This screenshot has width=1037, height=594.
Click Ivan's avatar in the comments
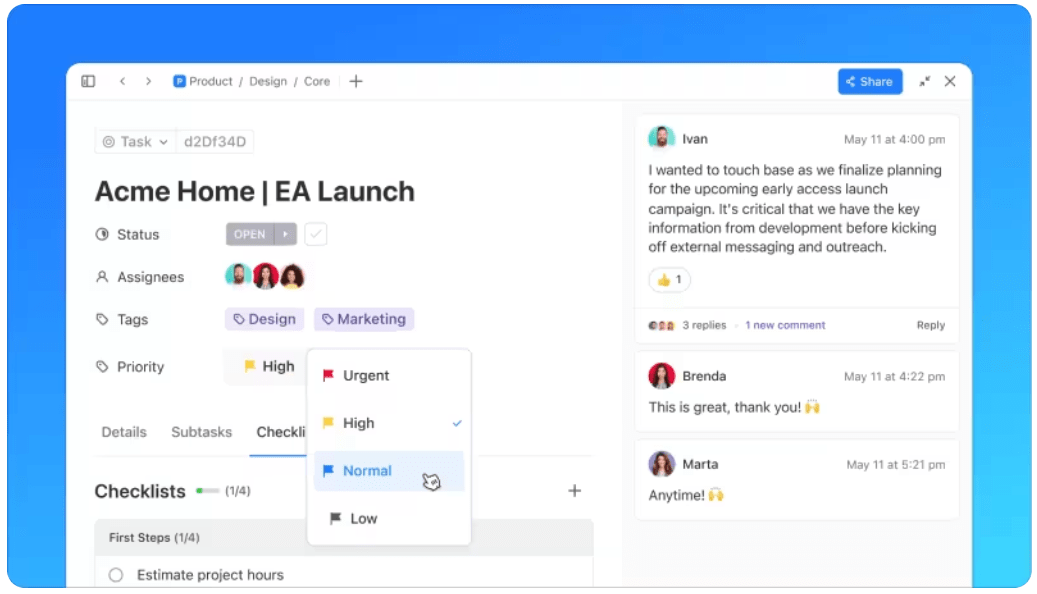pyautogui.click(x=661, y=138)
